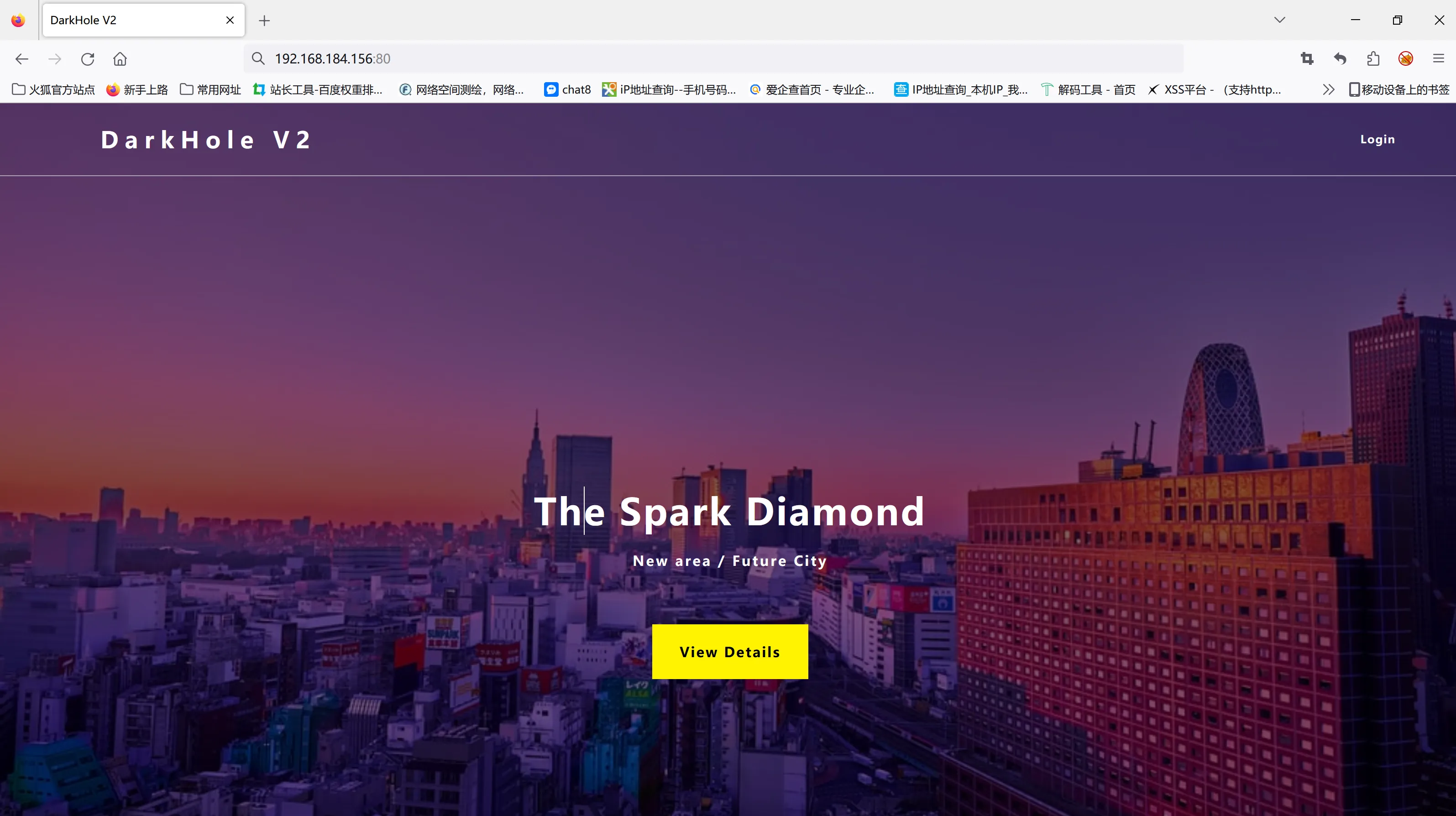Image resolution: width=1456 pixels, height=816 pixels.
Task: Reload the current page
Action: click(88, 59)
